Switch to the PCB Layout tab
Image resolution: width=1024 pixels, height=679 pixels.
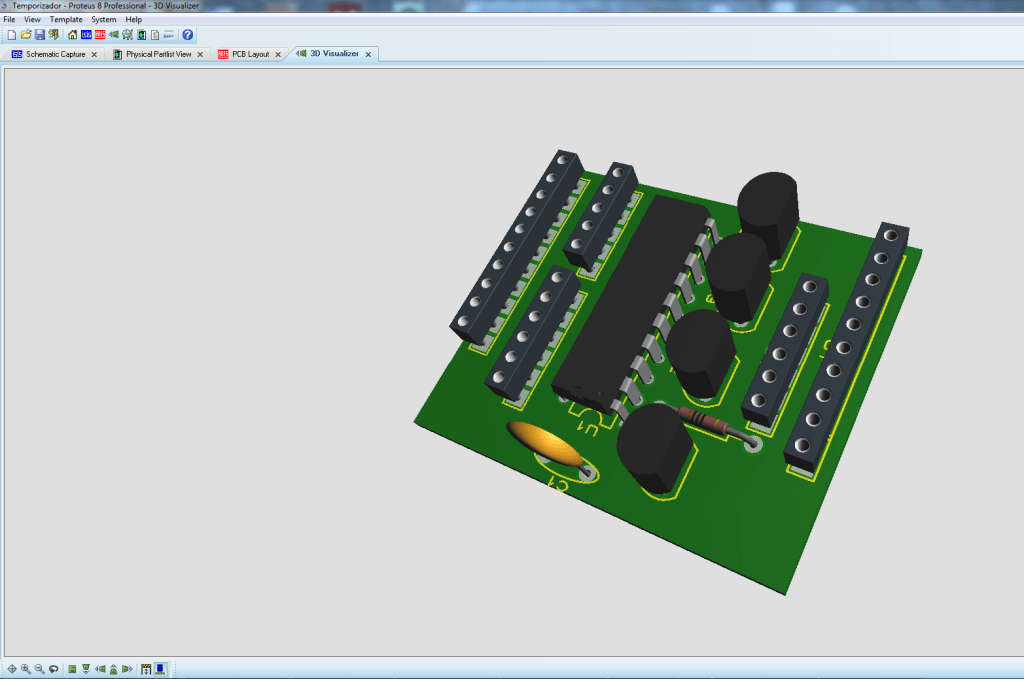[250, 54]
